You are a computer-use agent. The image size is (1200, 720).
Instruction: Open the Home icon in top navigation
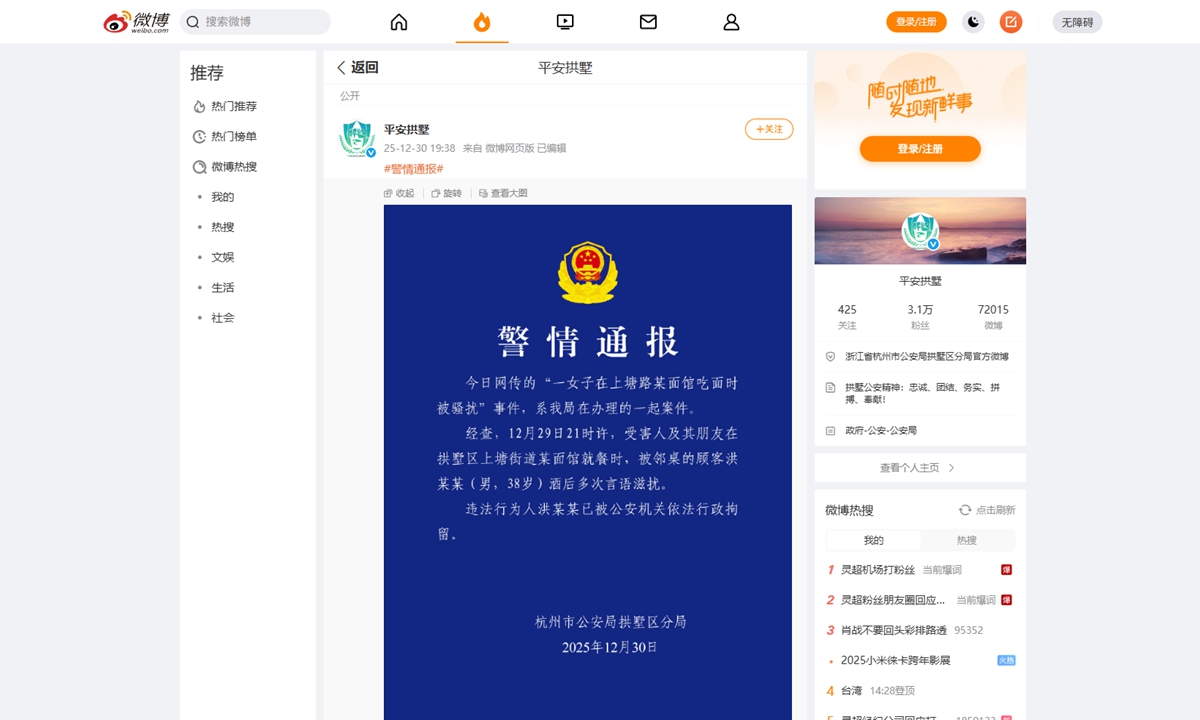tap(398, 21)
